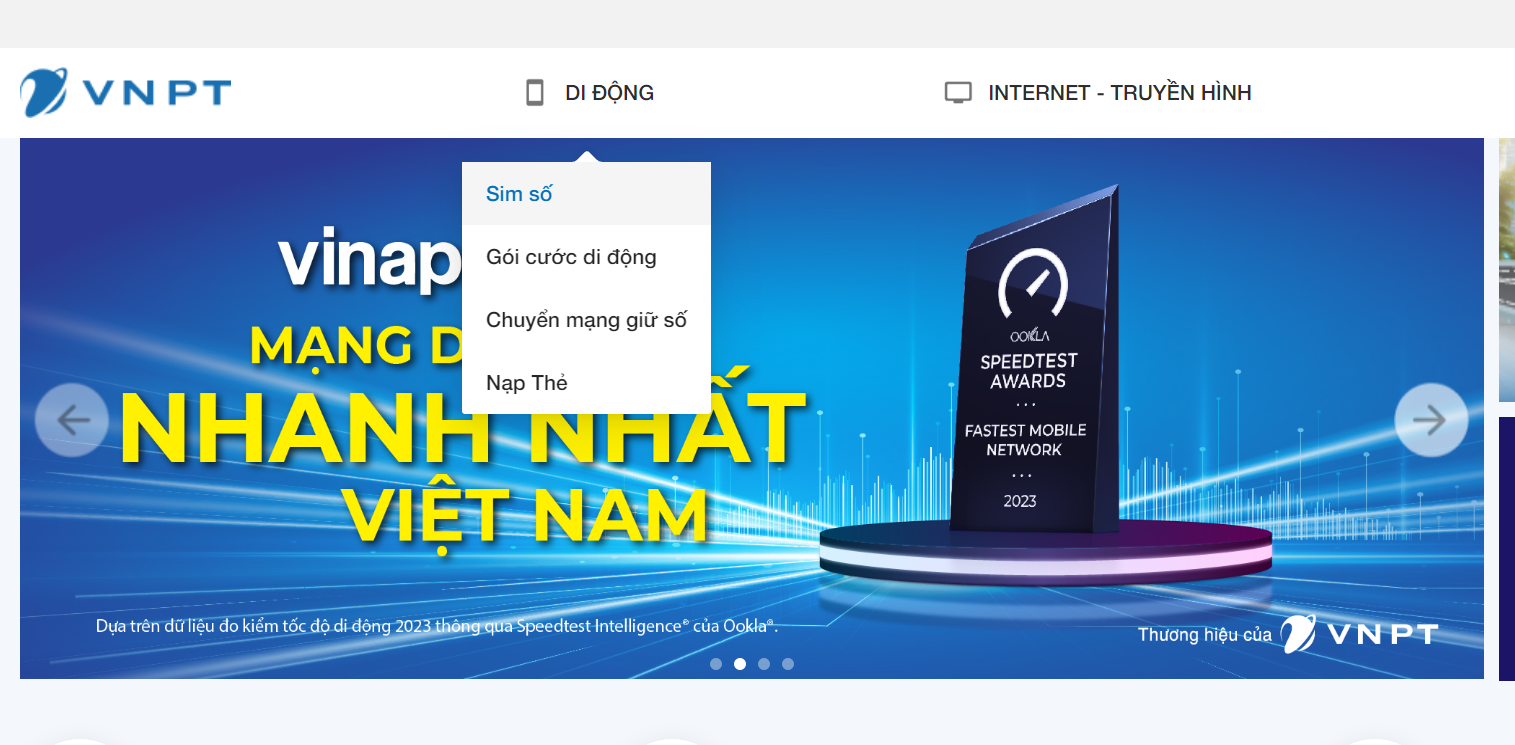Viewport: 1515px width, 745px height.
Task: Click the Thương hiệu của label
Action: click(1205, 635)
